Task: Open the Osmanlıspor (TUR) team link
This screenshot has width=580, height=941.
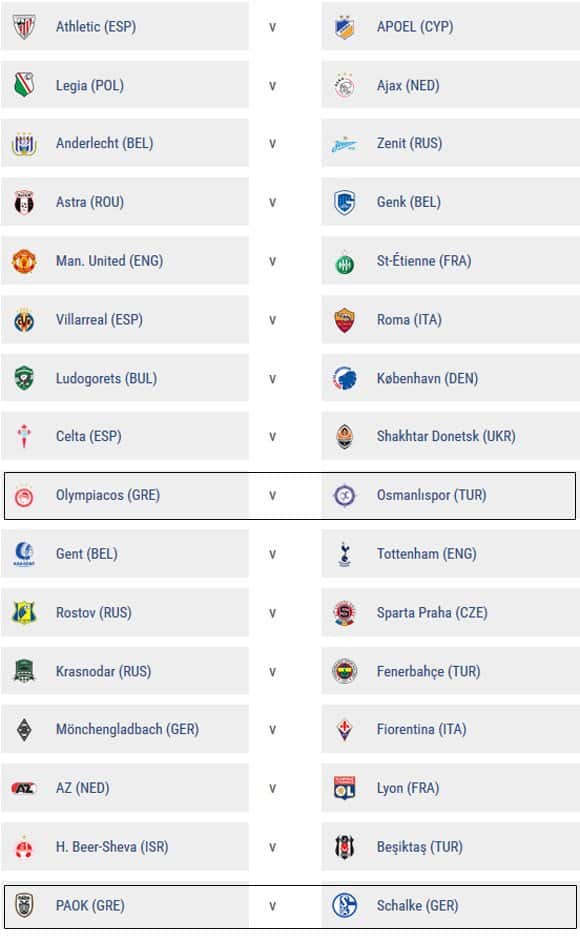Action: point(432,495)
